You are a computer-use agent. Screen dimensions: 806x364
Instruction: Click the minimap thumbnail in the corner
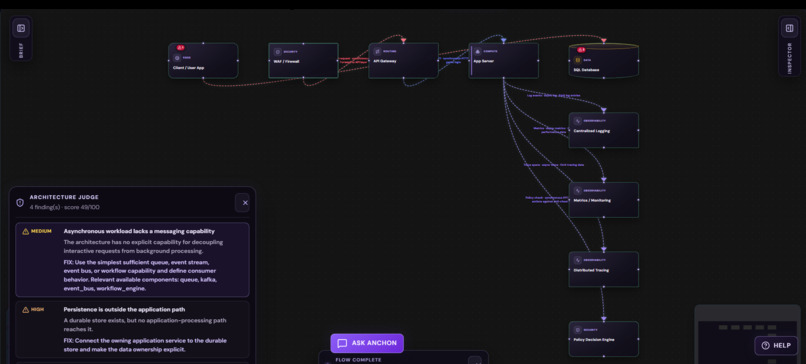747,334
